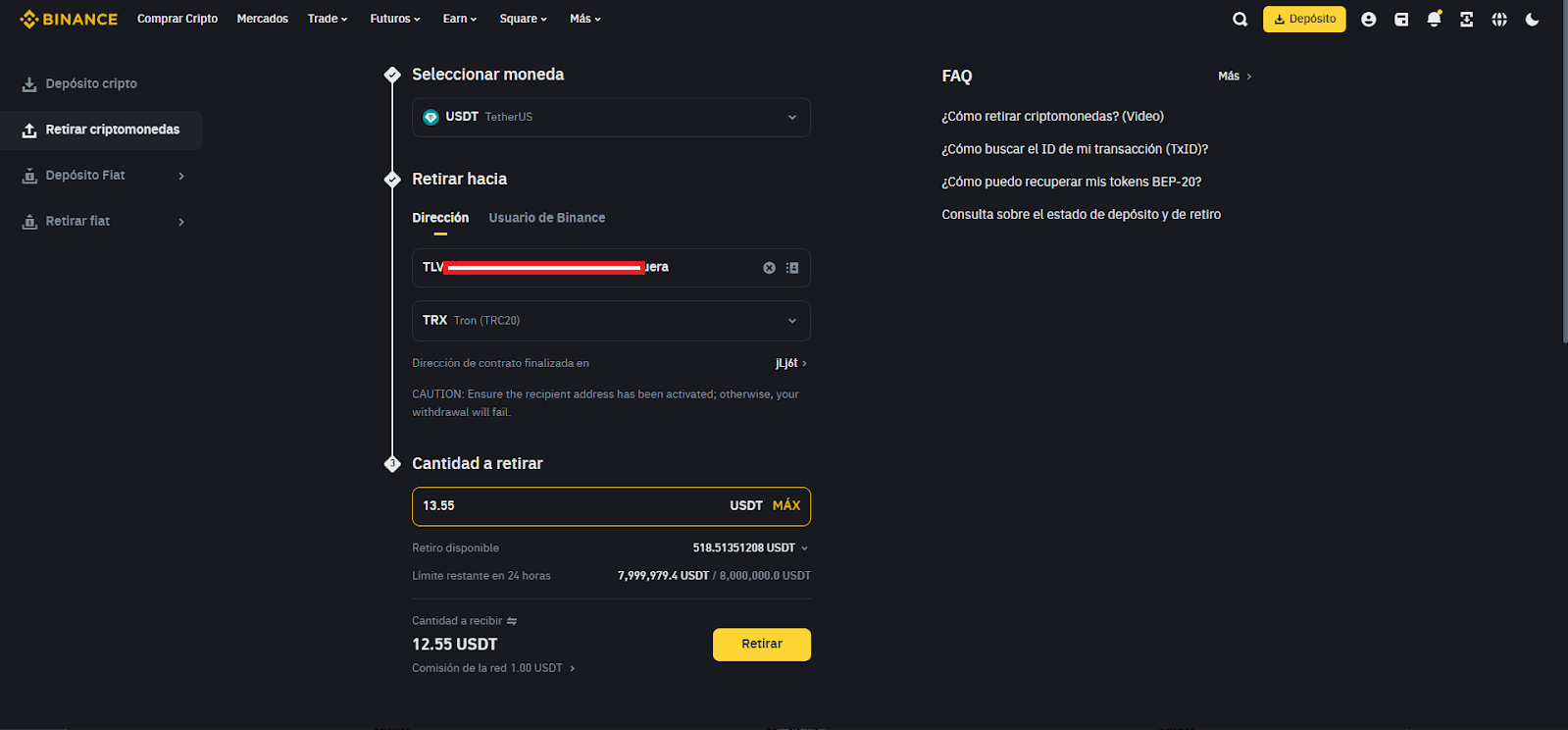The image size is (1568, 730).
Task: Open the search magnifier icon
Action: pos(1239,19)
